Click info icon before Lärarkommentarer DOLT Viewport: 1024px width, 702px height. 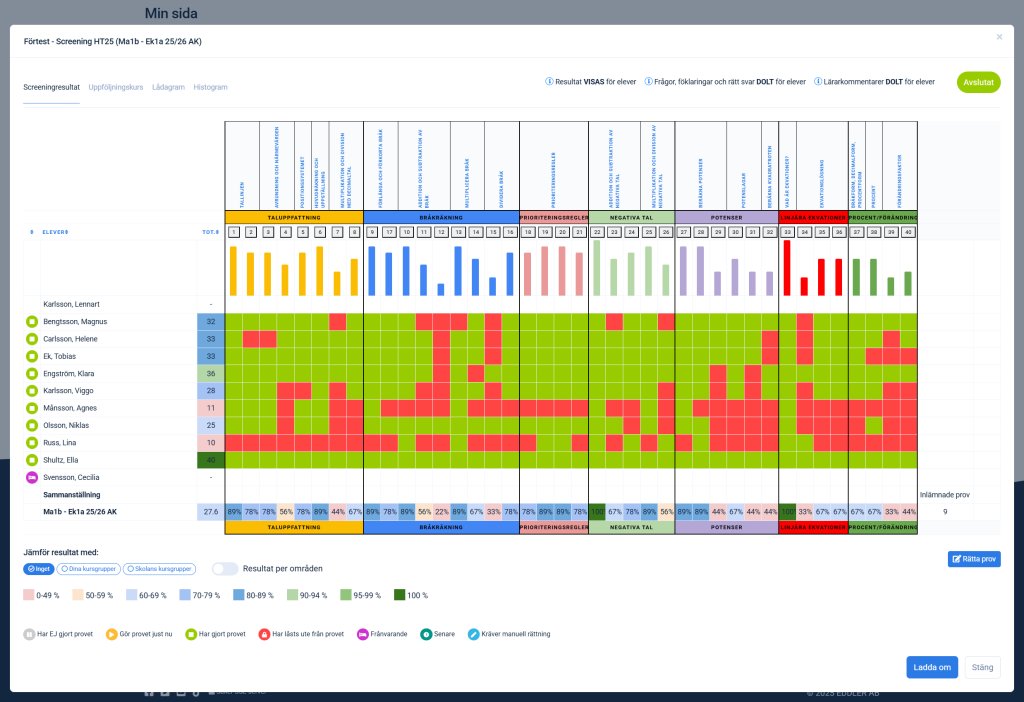point(819,82)
